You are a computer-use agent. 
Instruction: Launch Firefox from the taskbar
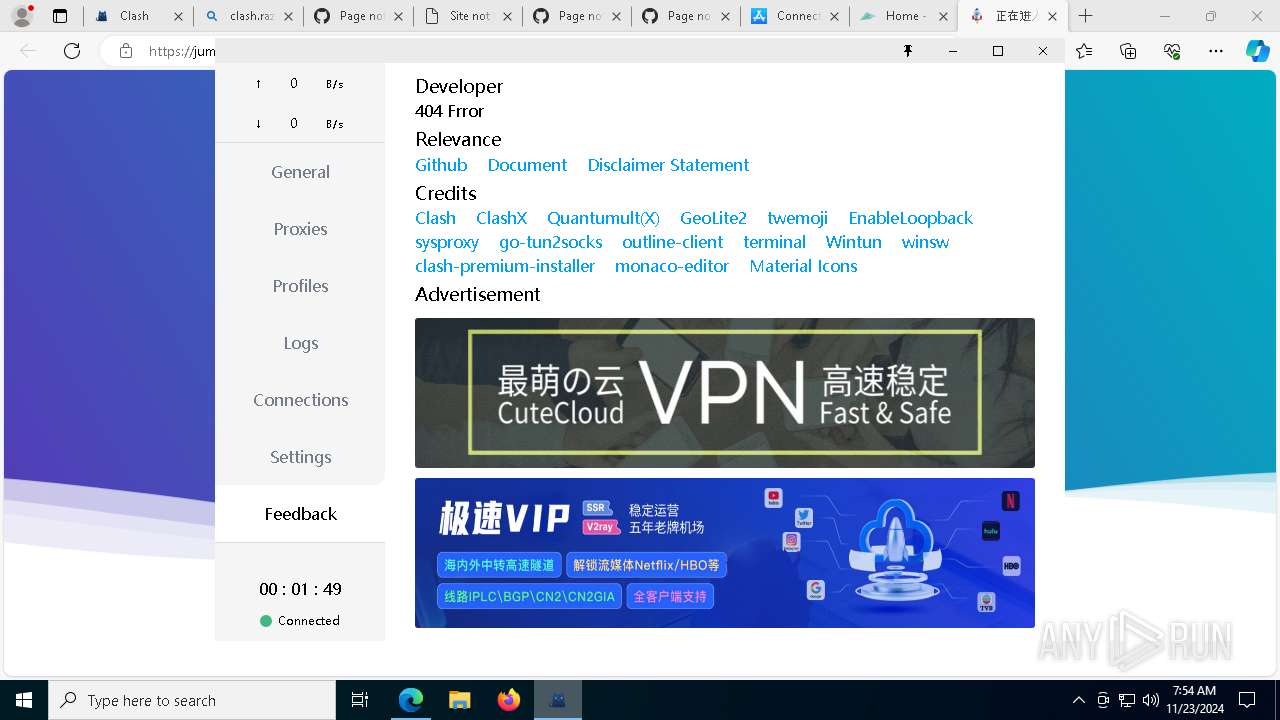[x=508, y=700]
